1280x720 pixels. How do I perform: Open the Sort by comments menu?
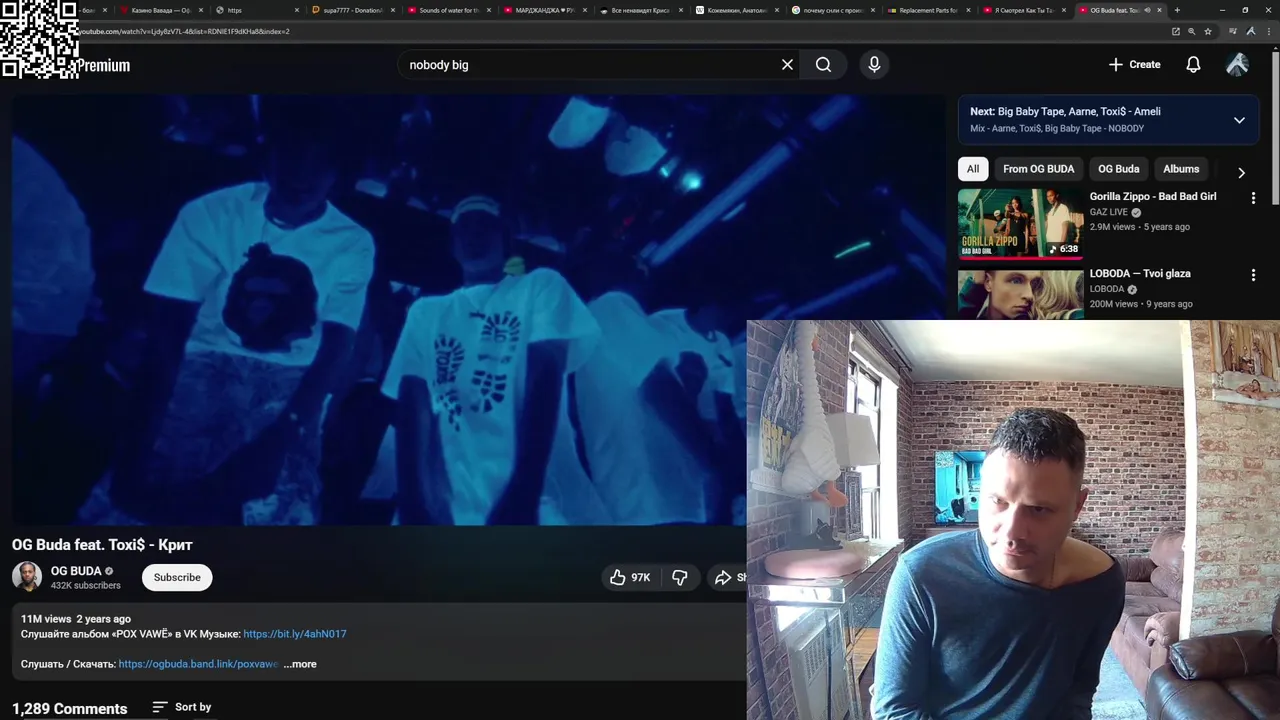pos(182,707)
